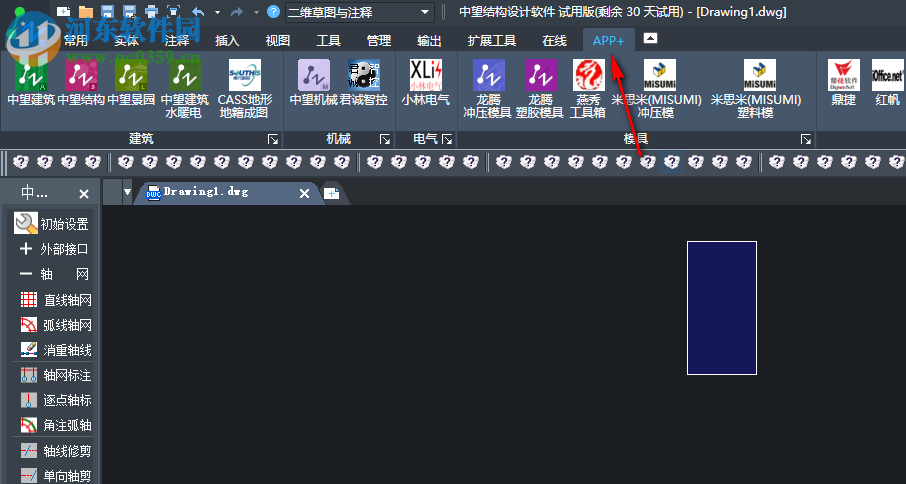This screenshot has height=484, width=906.
Task: Switch to the 常用 ribbon tab
Action: [x=76, y=40]
